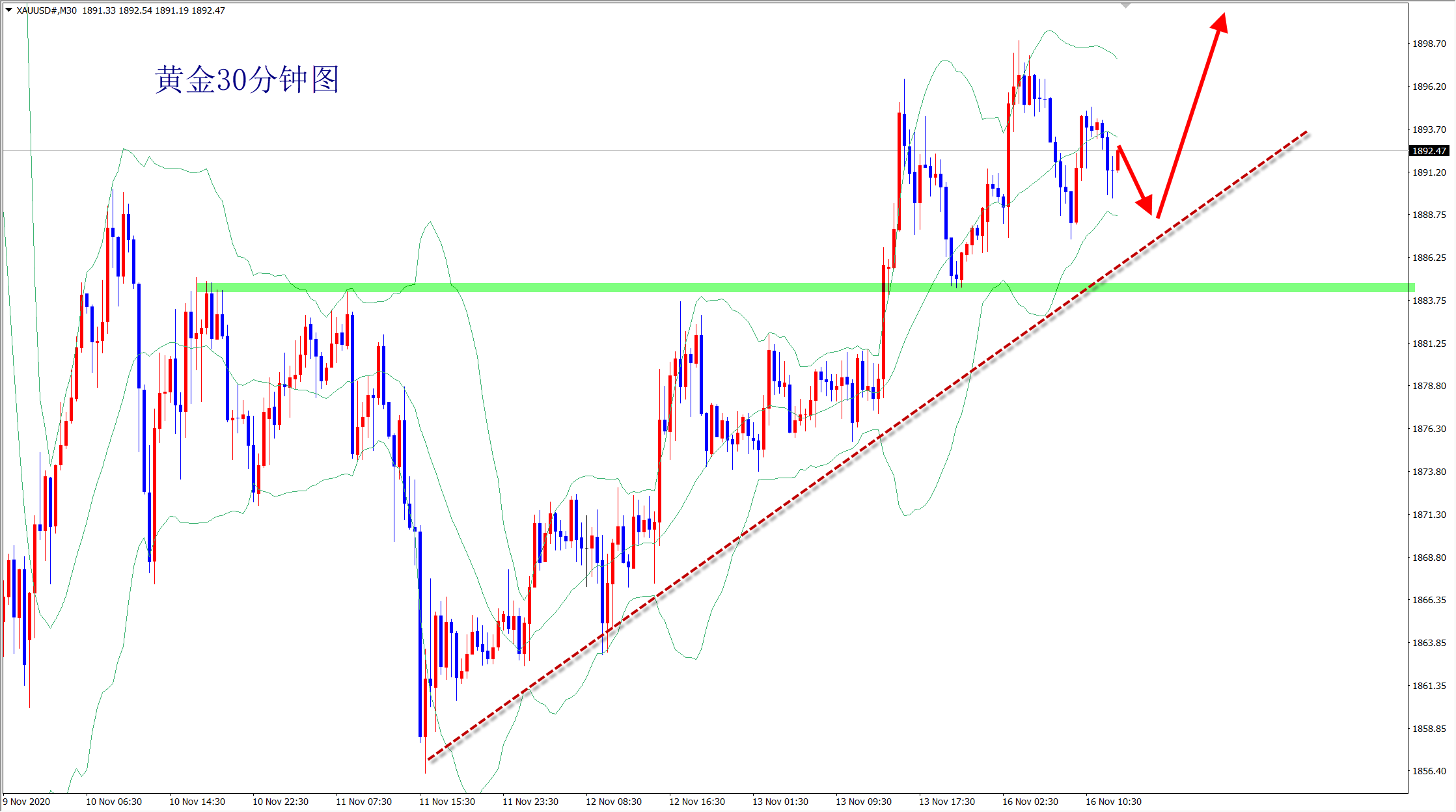This screenshot has width=1456, height=812.
Task: Click the 10 Nov 14:30 time label
Action: tap(197, 802)
